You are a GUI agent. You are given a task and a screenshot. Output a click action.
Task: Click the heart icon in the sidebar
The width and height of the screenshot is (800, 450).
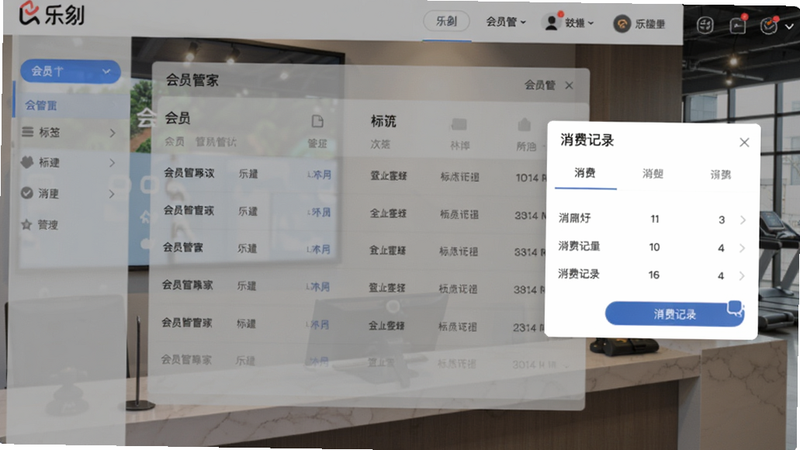27,162
